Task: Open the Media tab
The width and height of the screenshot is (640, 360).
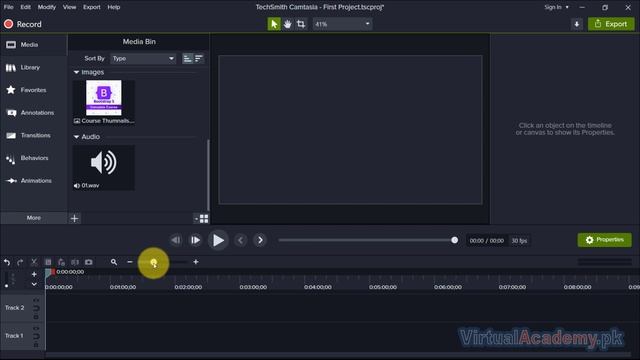Action: [x=33, y=44]
